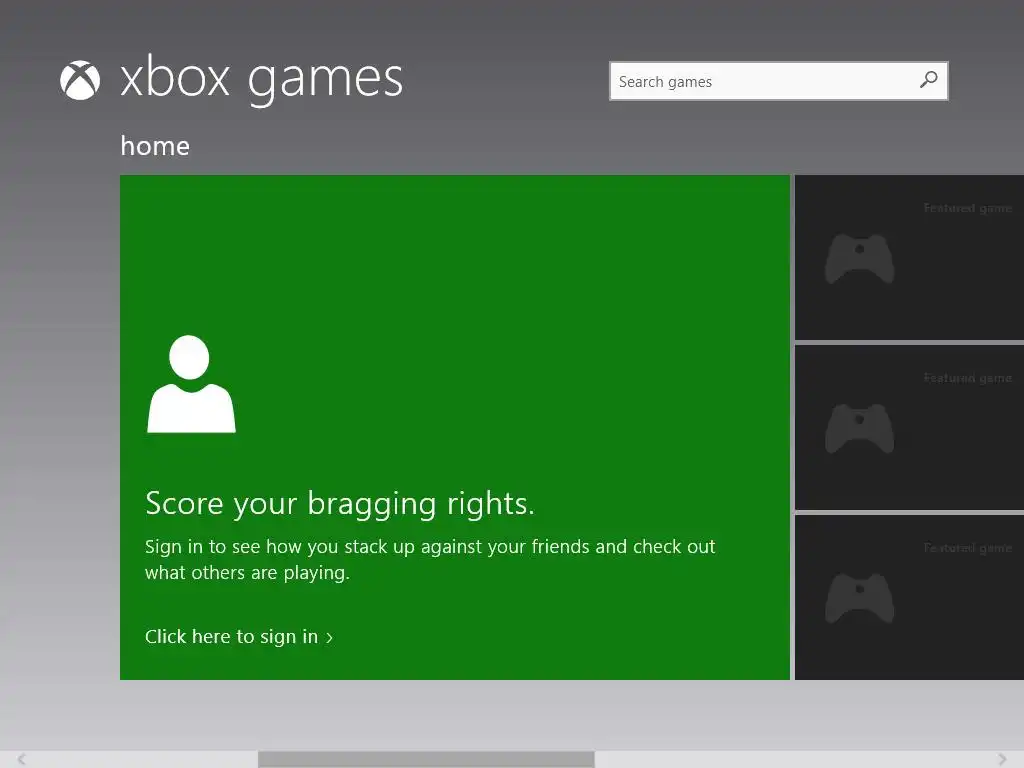The width and height of the screenshot is (1024, 768).
Task: Click the right scroll arrow at bottom
Action: 1002,759
